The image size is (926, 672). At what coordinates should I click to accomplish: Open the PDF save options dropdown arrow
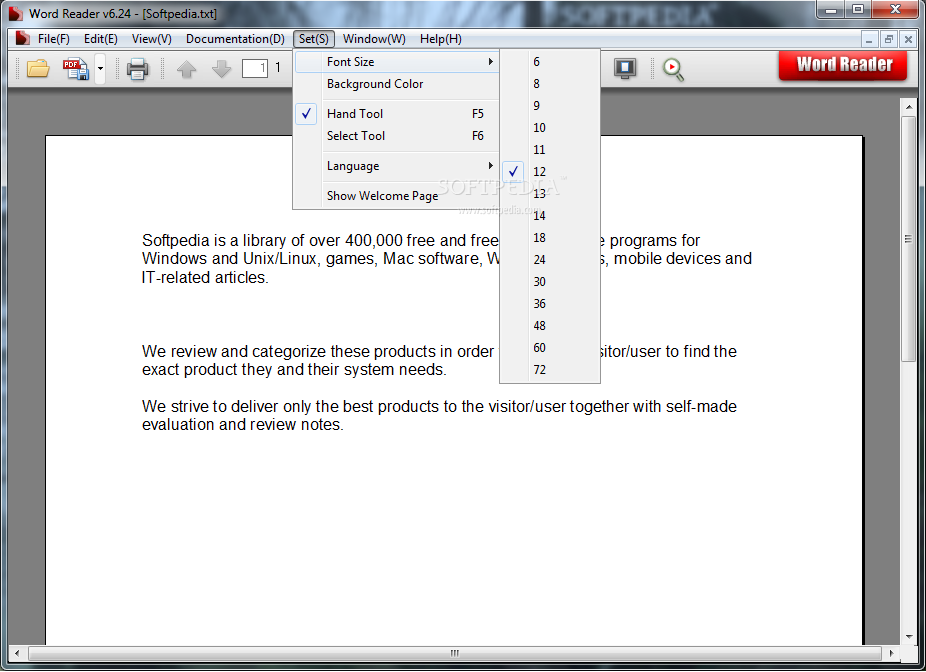click(x=100, y=68)
